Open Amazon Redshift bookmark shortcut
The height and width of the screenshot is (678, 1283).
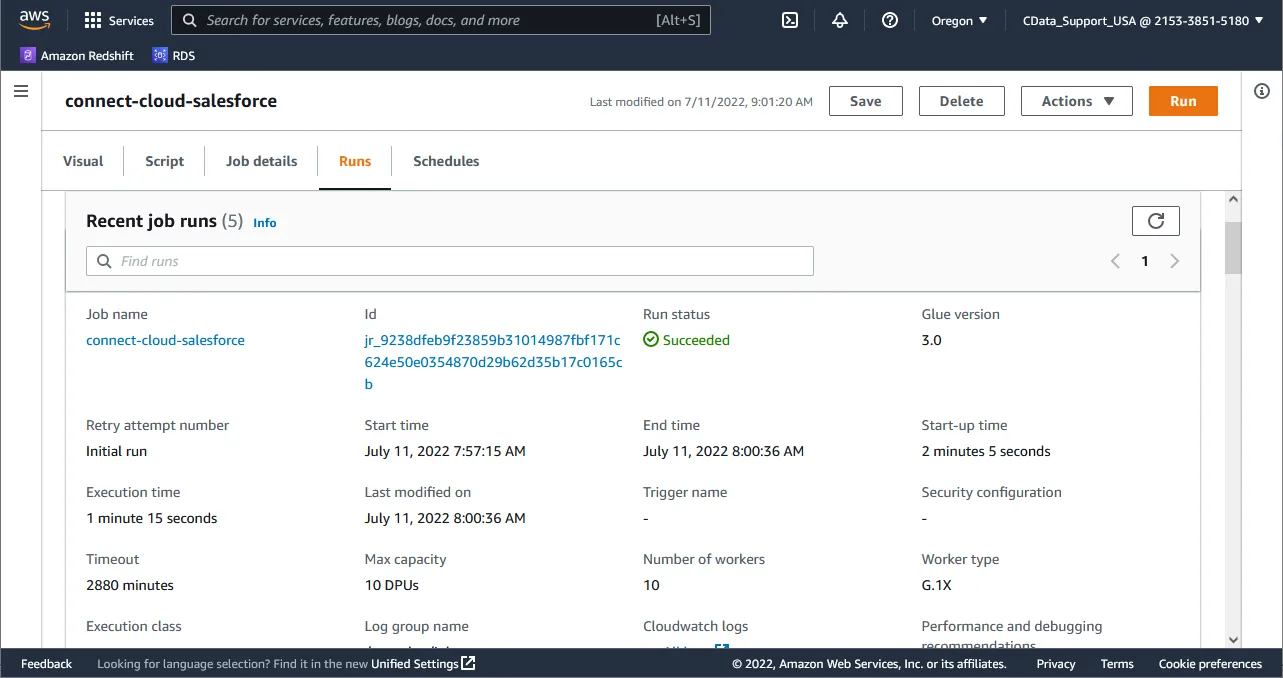77,56
